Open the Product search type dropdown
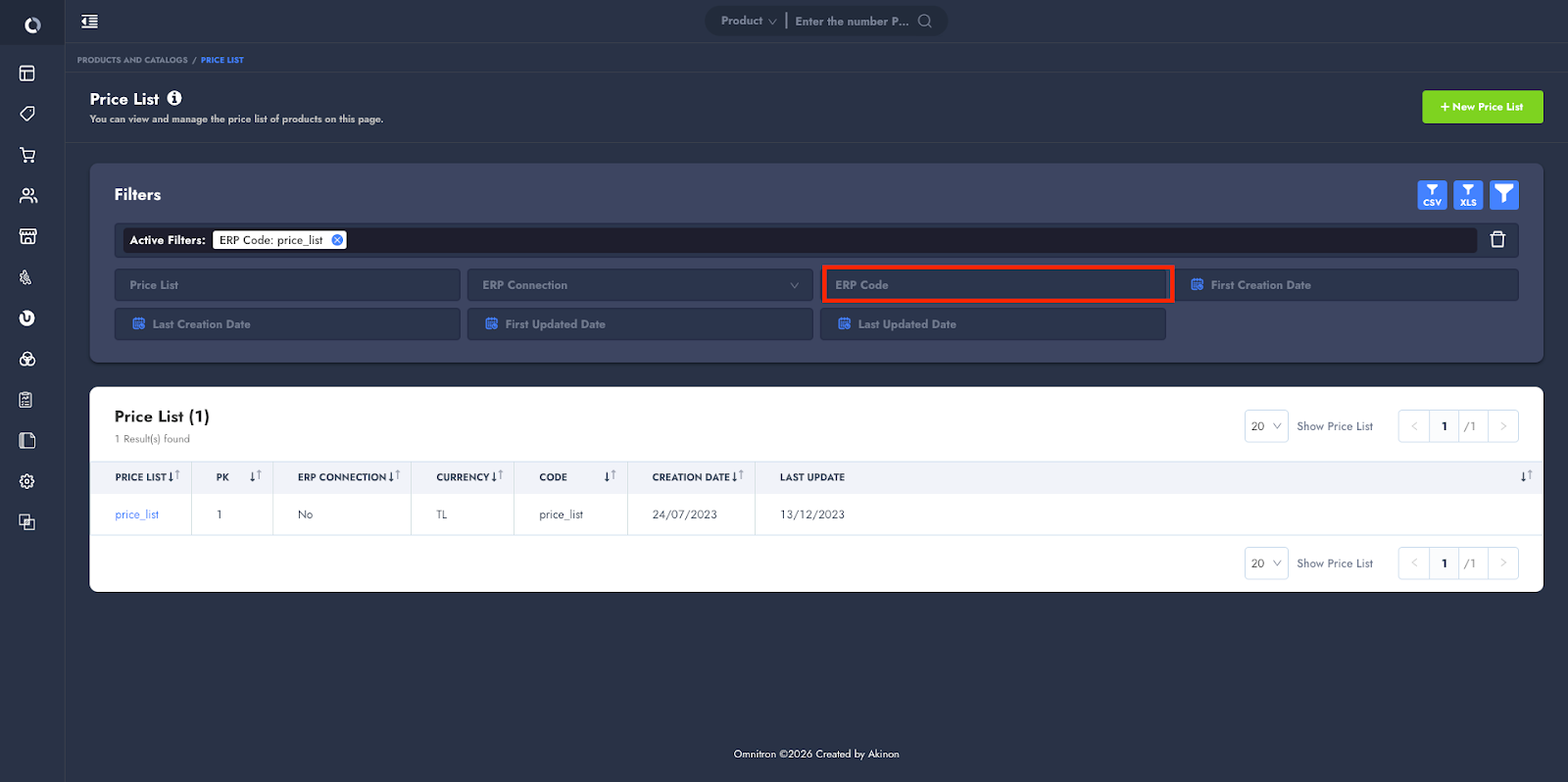Screen dimensions: 1568x782 pyautogui.click(x=748, y=22)
